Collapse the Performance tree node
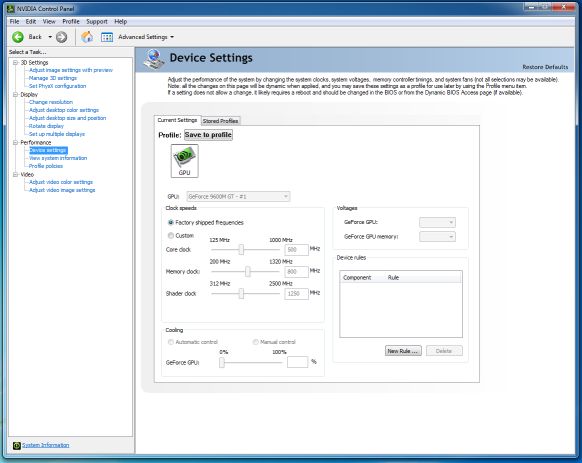The image size is (582, 463). 16,142
